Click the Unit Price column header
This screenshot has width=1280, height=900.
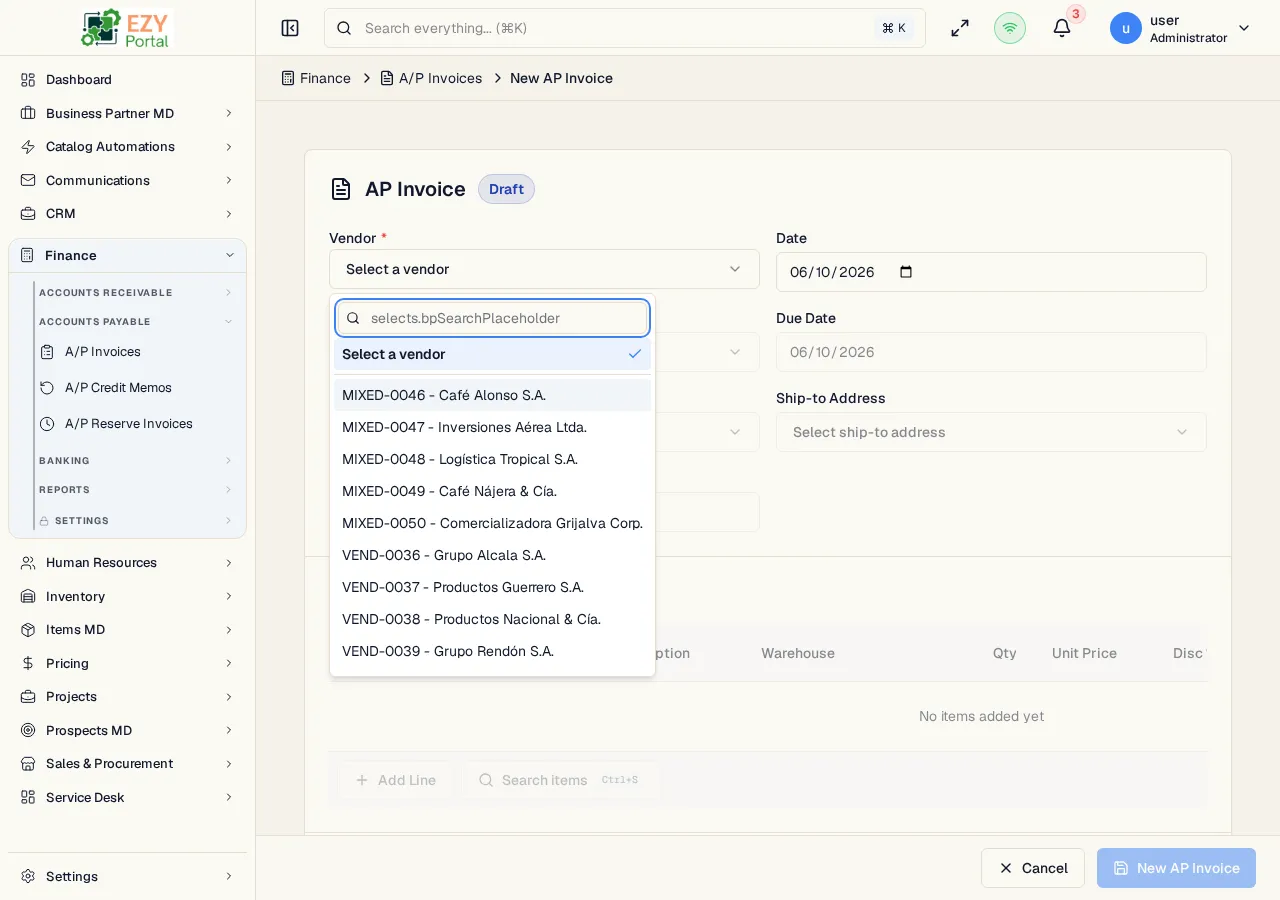(1084, 653)
